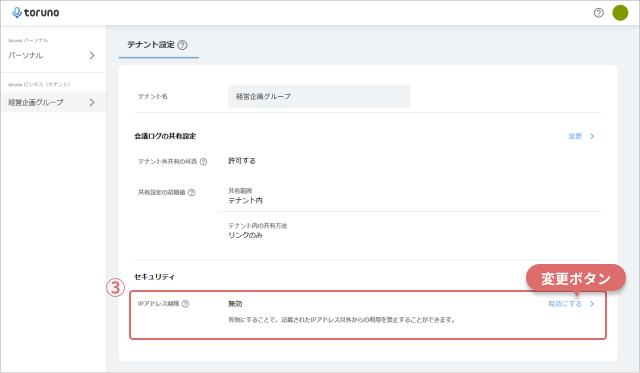The height and width of the screenshot is (373, 640).
Task: Open the green user avatar menu
Action: pyautogui.click(x=620, y=13)
